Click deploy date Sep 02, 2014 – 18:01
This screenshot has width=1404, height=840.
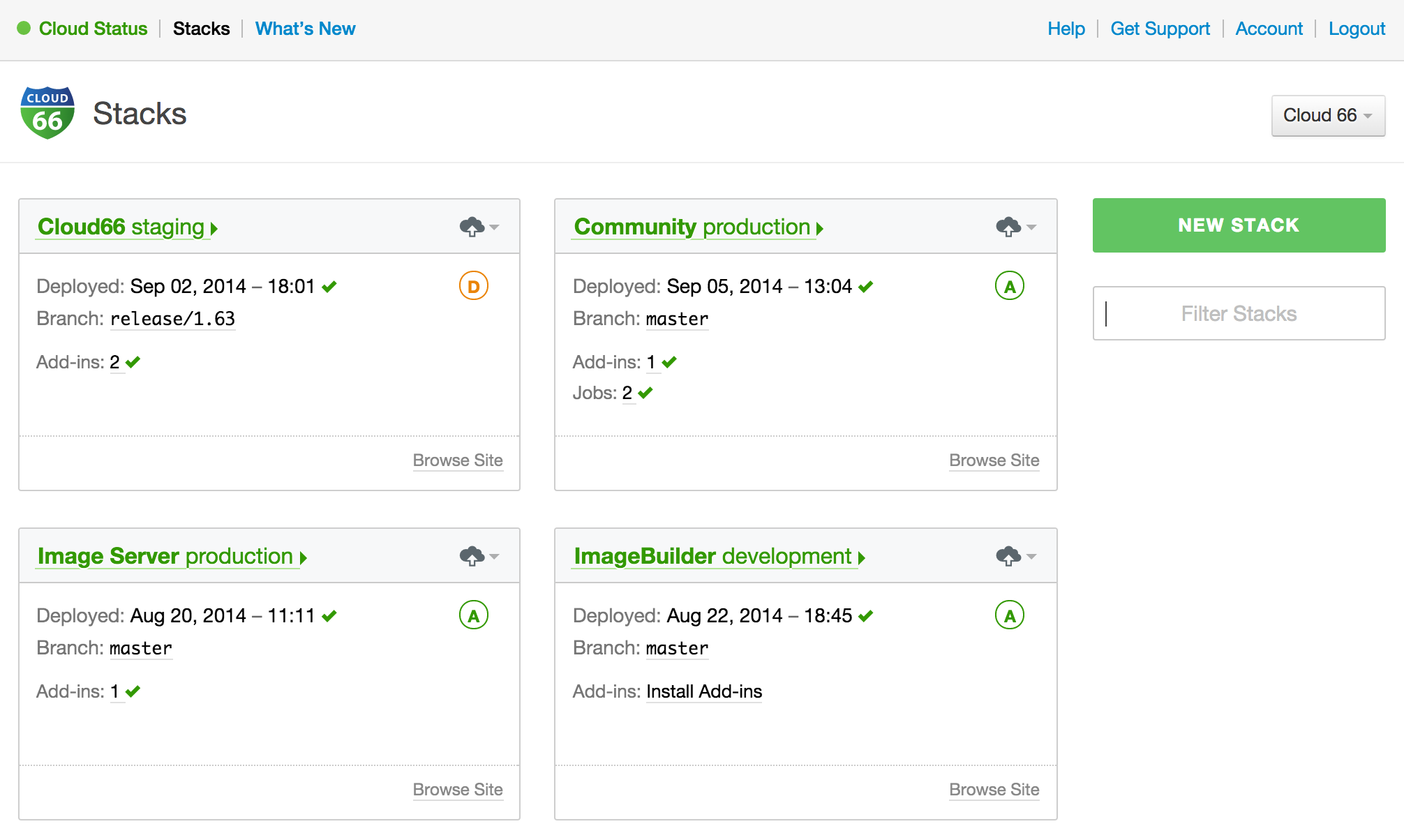pos(223,286)
